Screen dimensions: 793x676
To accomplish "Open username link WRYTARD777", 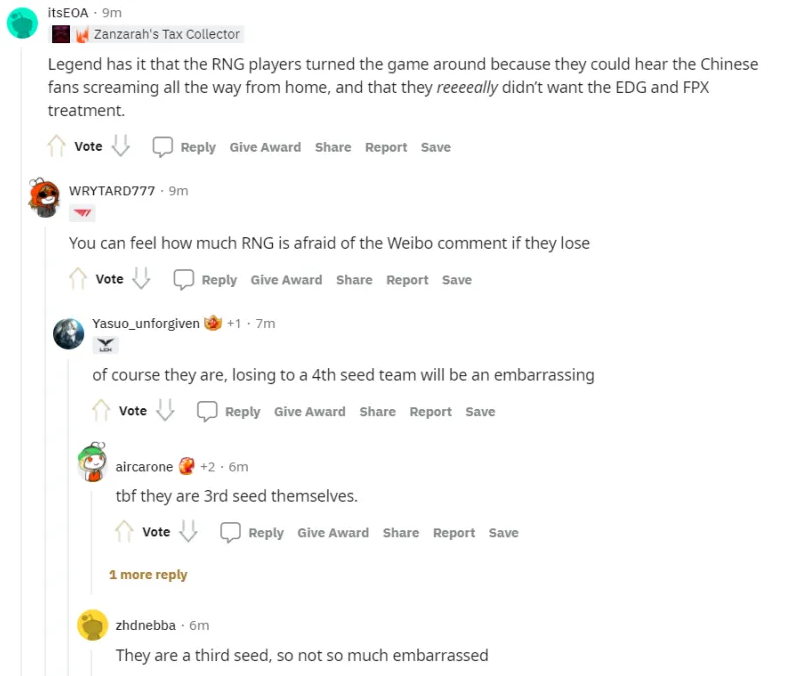I will pyautogui.click(x=112, y=191).
